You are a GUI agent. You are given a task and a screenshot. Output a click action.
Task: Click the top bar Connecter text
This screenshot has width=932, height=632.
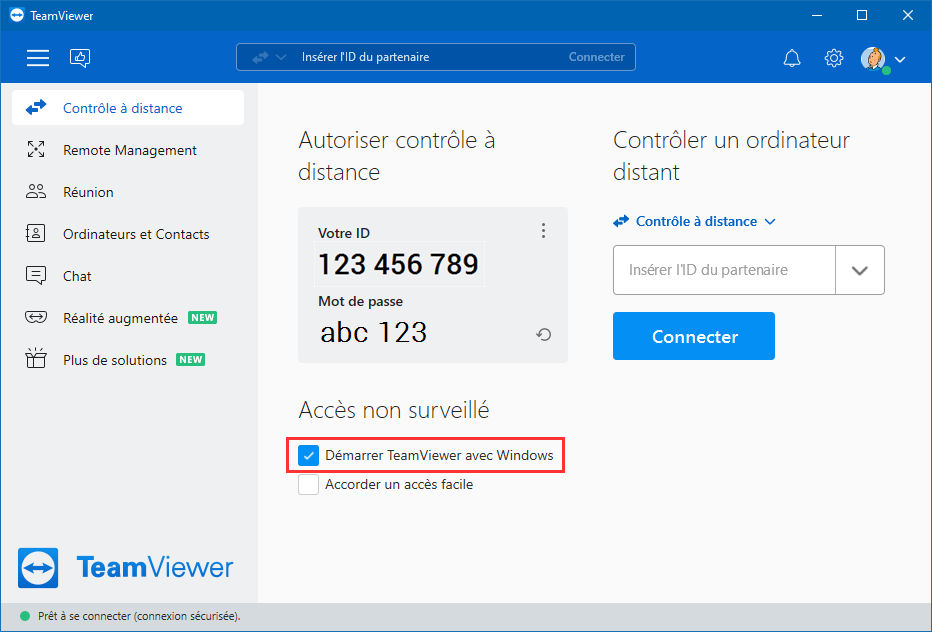pos(596,57)
